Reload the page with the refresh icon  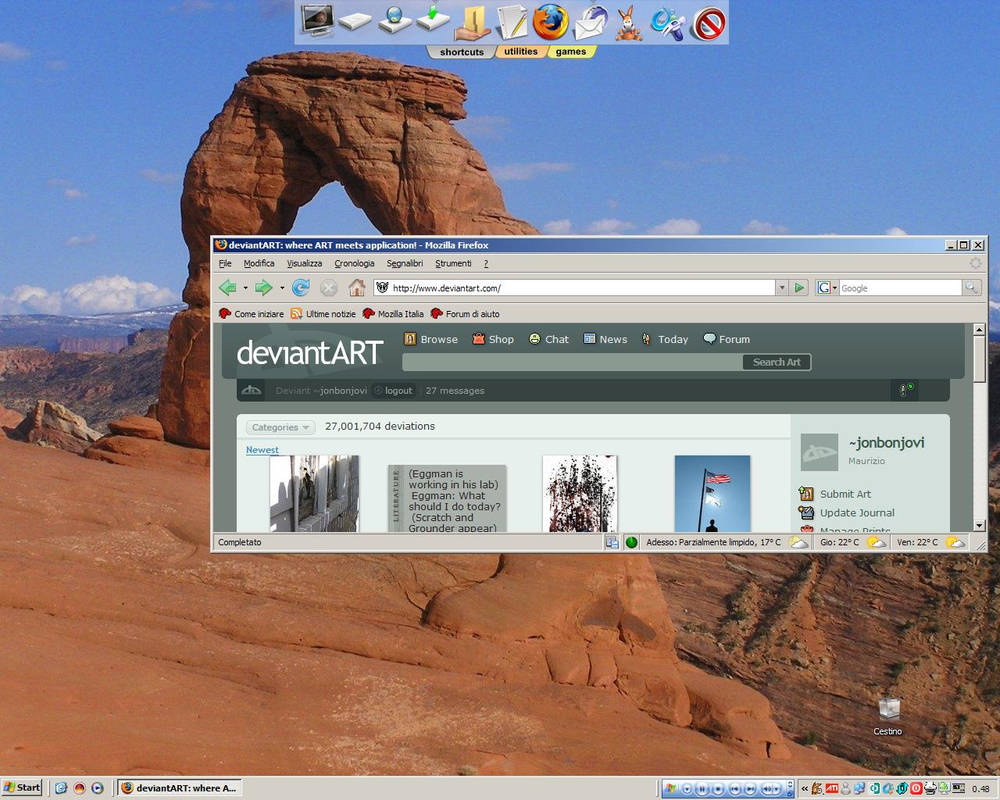pos(300,288)
